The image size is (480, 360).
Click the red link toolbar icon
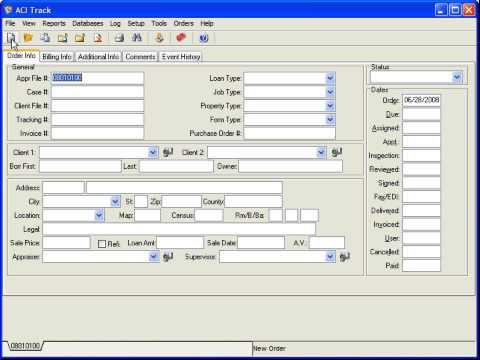pyautogui.click(x=181, y=38)
